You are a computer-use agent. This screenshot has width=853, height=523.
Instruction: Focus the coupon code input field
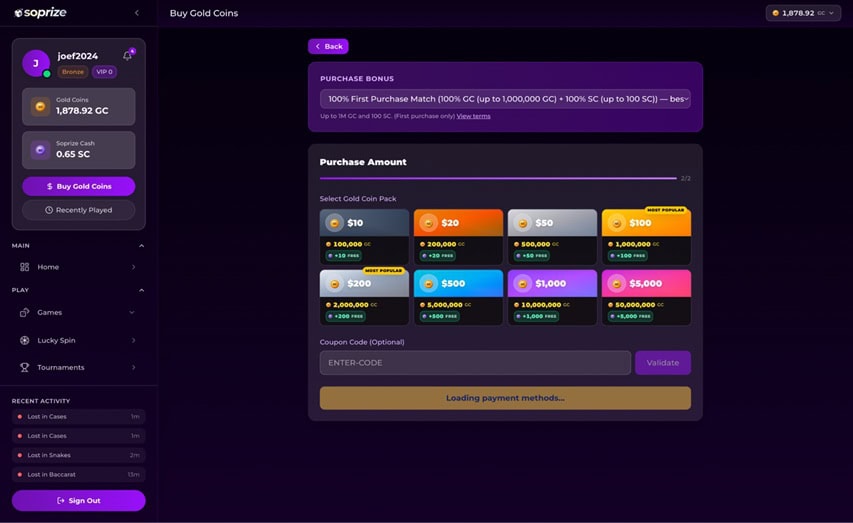point(475,362)
